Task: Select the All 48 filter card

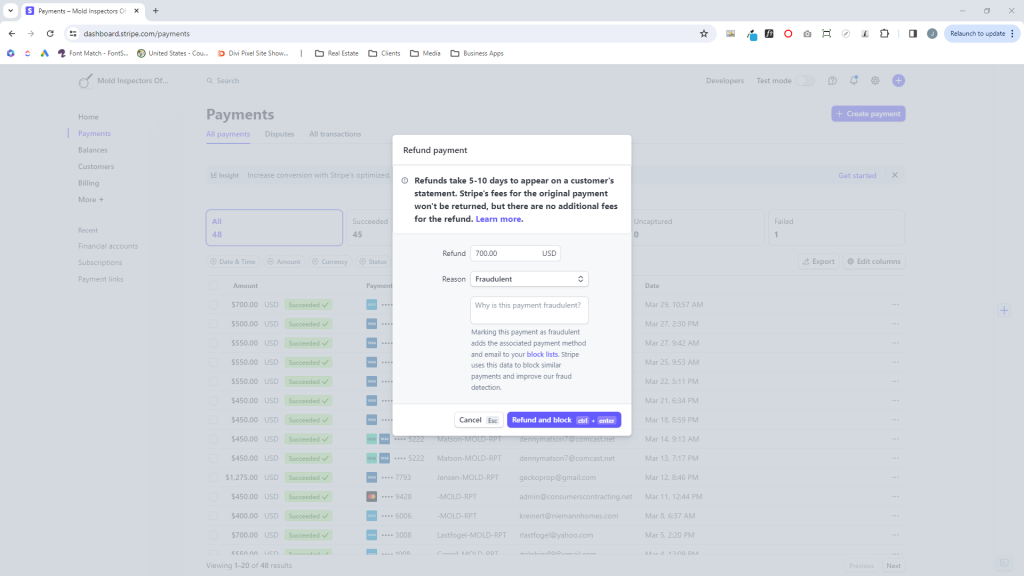Action: tap(274, 227)
